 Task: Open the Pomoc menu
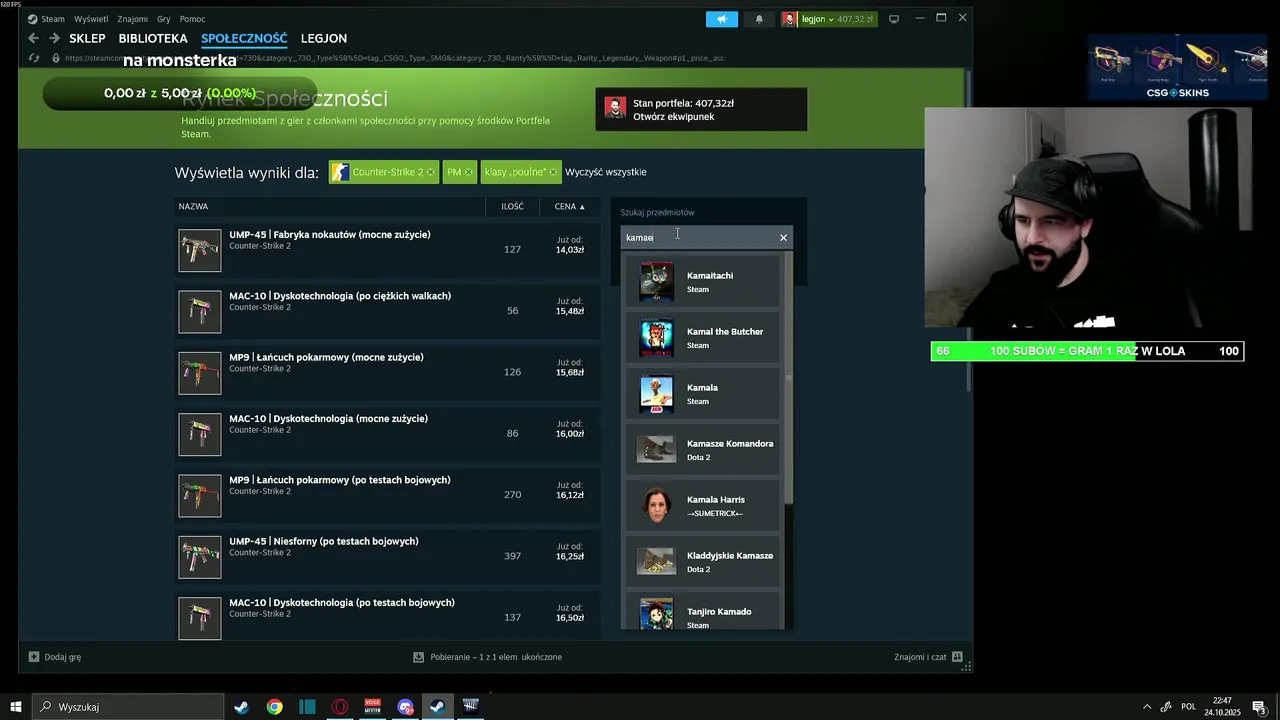point(192,19)
